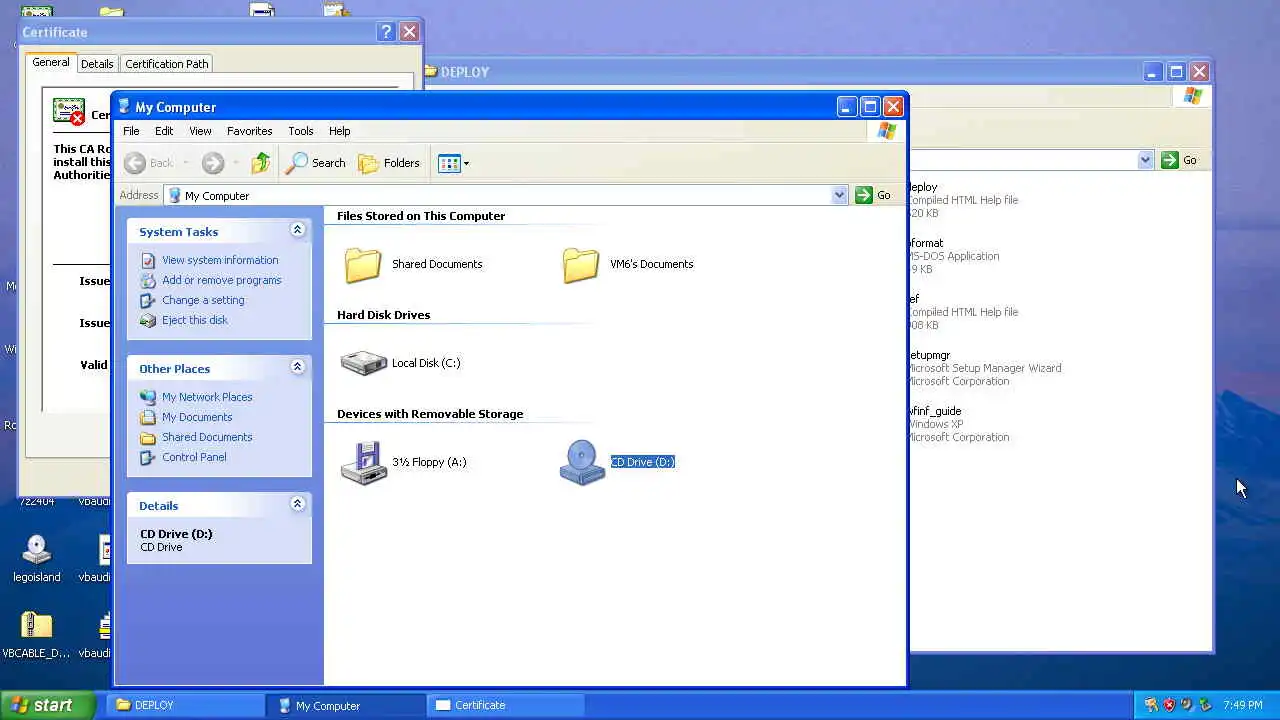Click Add or remove programs link
1280x720 pixels.
(221, 280)
